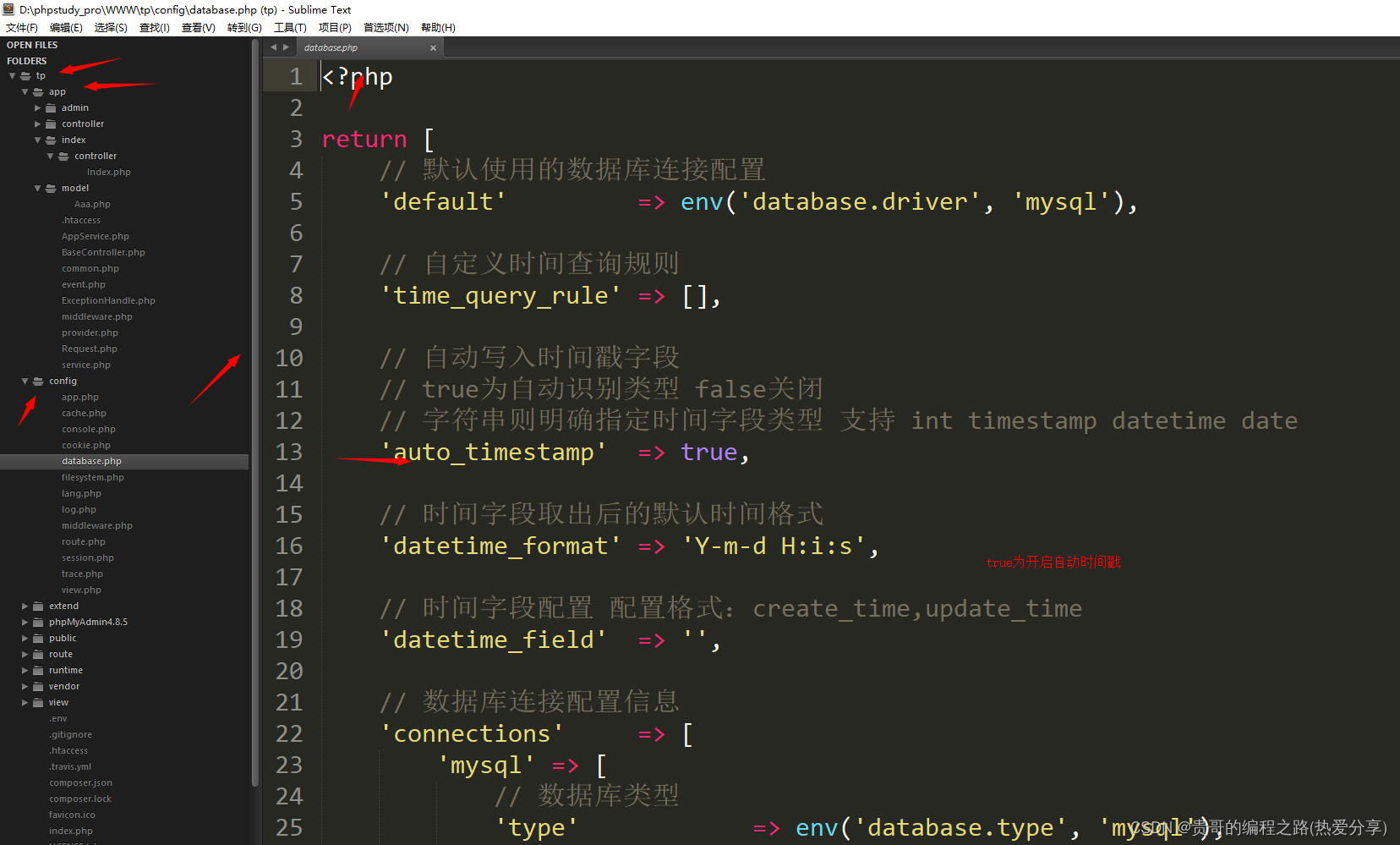This screenshot has height=845, width=1400.
Task: Open ExceptionHandle.php file
Action: 108,301
